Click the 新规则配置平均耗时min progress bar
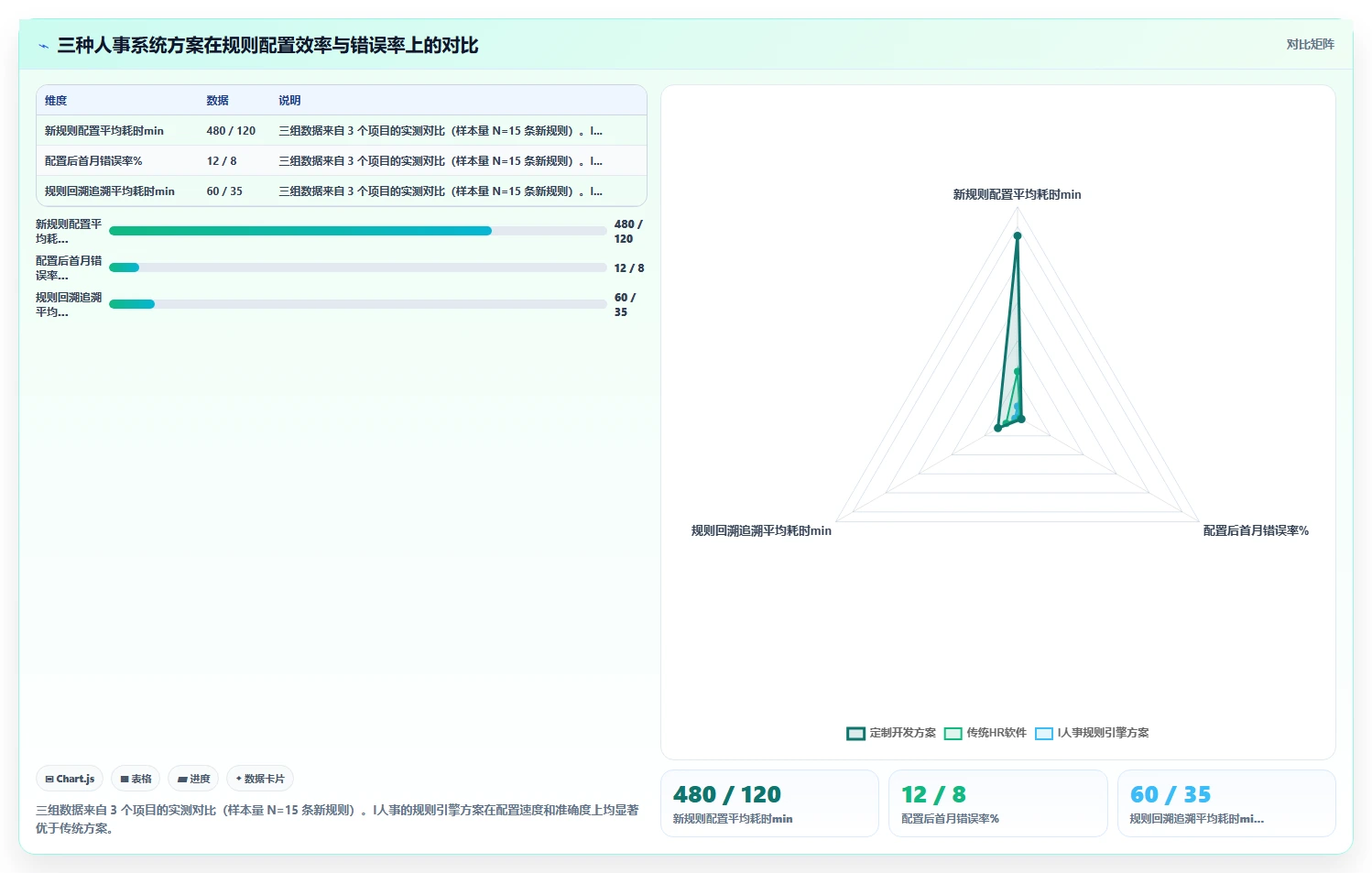 [x=358, y=231]
